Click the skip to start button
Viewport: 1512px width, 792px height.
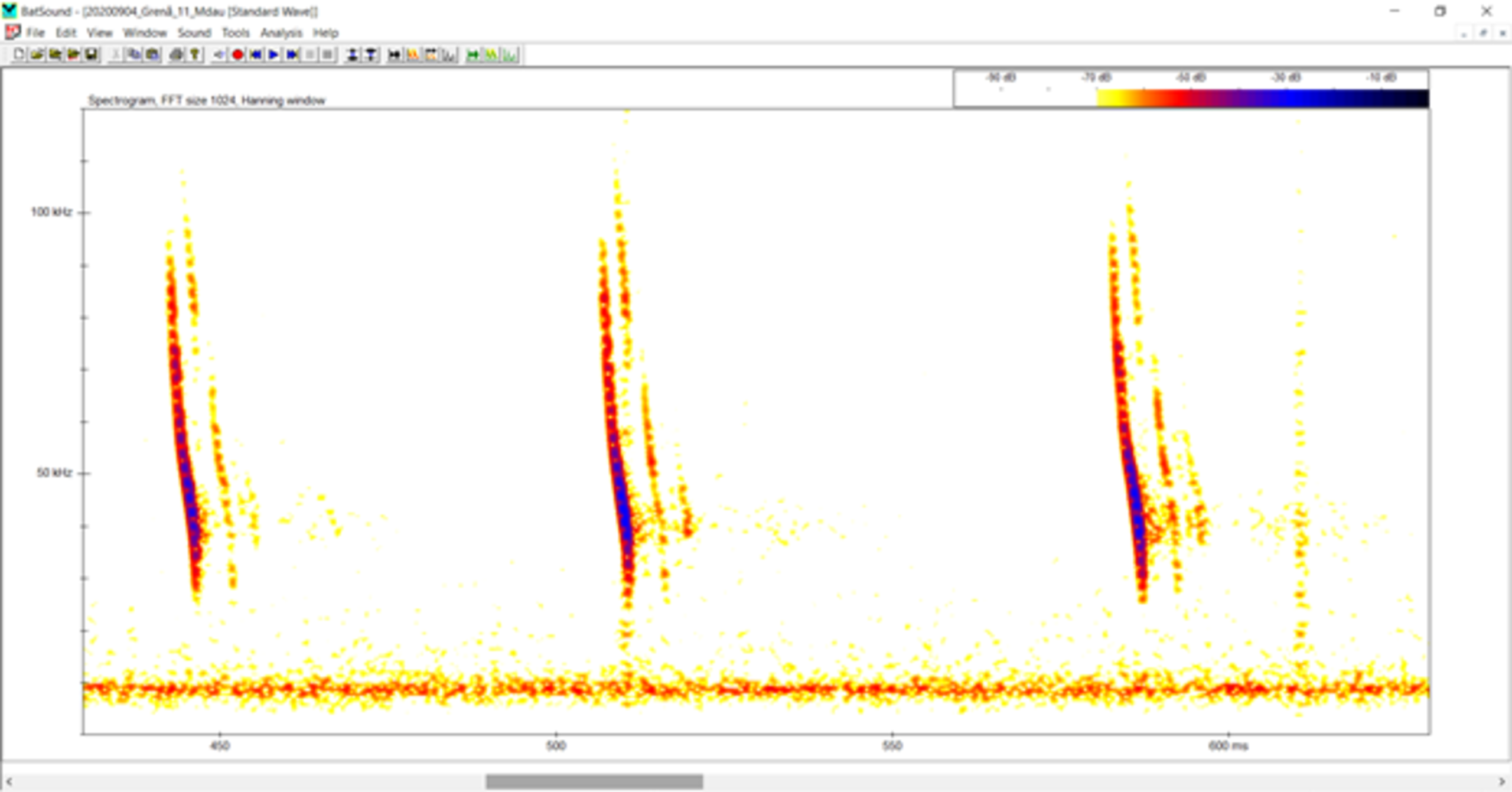pos(256,55)
